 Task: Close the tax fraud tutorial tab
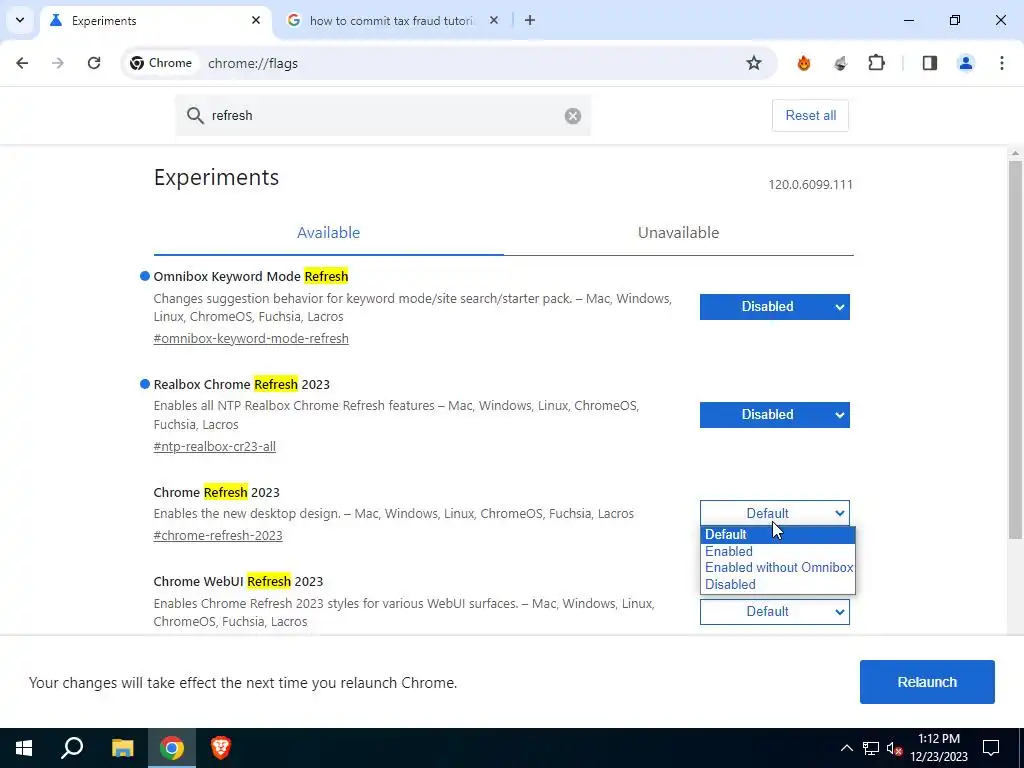point(494,20)
